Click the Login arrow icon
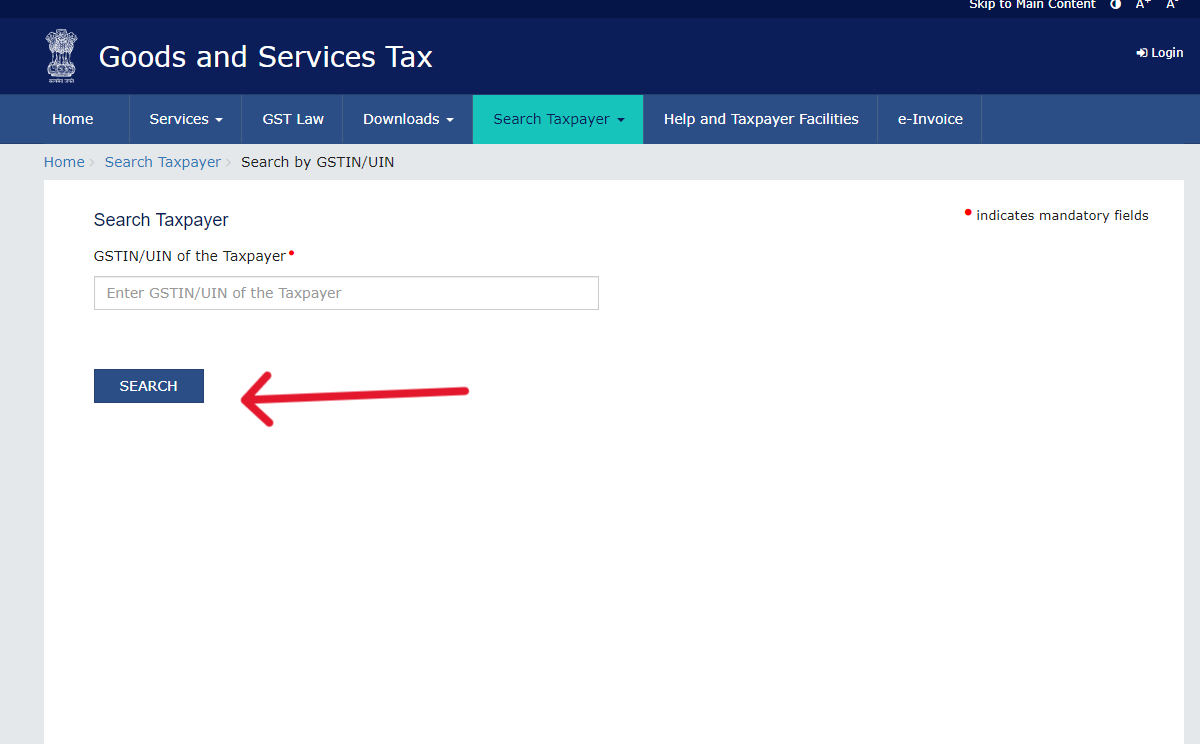1200x744 pixels. point(1140,52)
